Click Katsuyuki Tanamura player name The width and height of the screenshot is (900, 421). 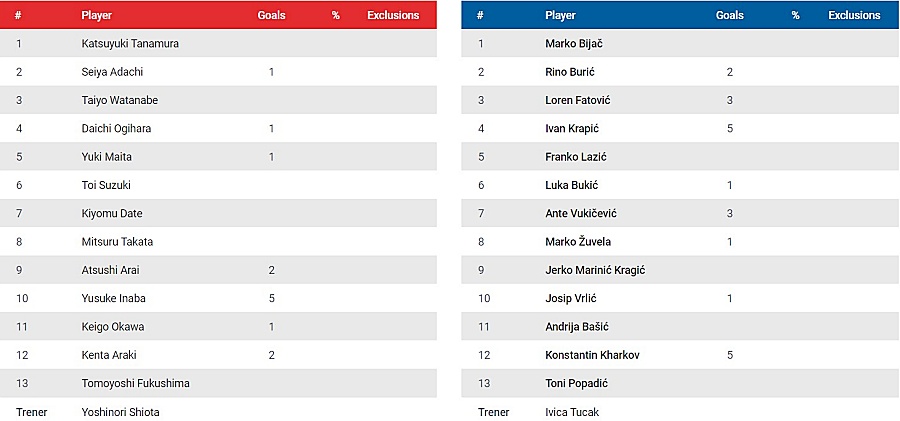tap(130, 44)
